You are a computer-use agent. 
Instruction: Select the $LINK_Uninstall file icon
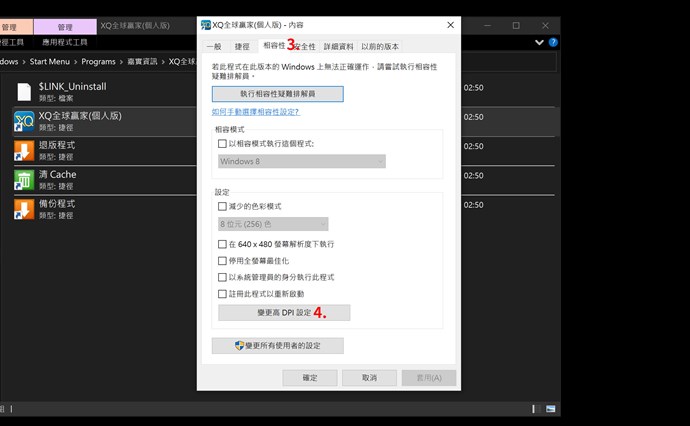tap(24, 92)
